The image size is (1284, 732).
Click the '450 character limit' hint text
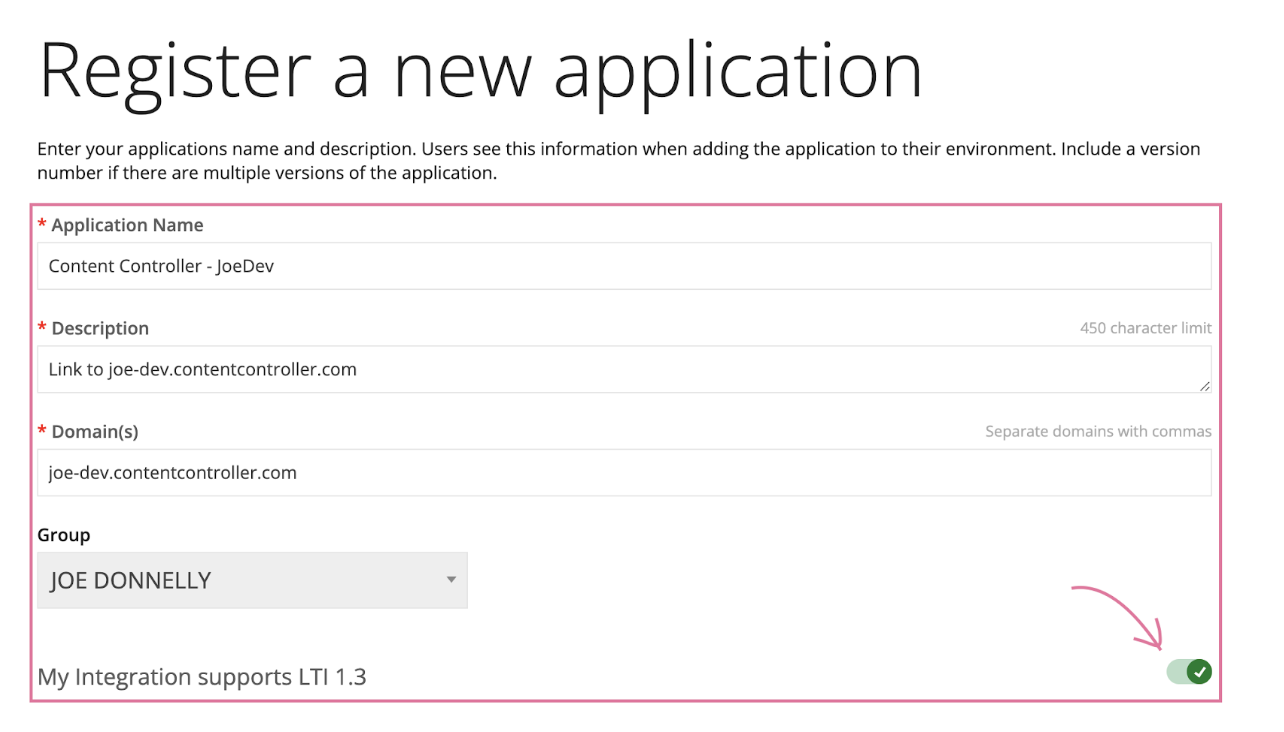(x=1146, y=328)
